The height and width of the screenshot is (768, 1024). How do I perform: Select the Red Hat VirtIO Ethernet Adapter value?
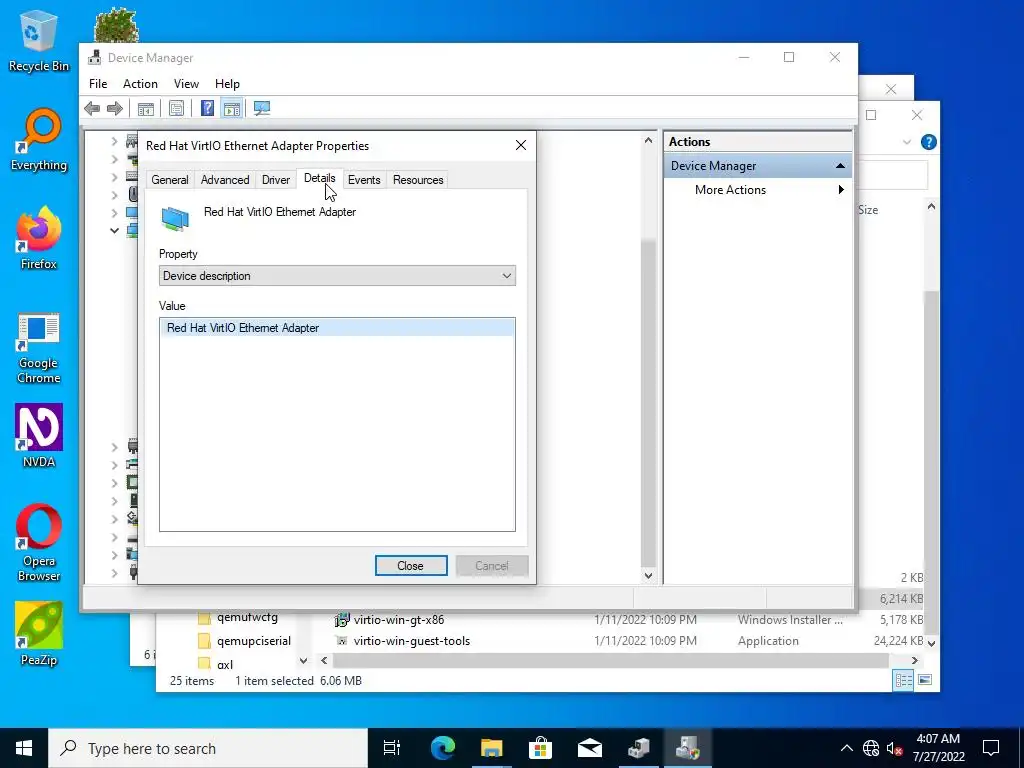337,328
